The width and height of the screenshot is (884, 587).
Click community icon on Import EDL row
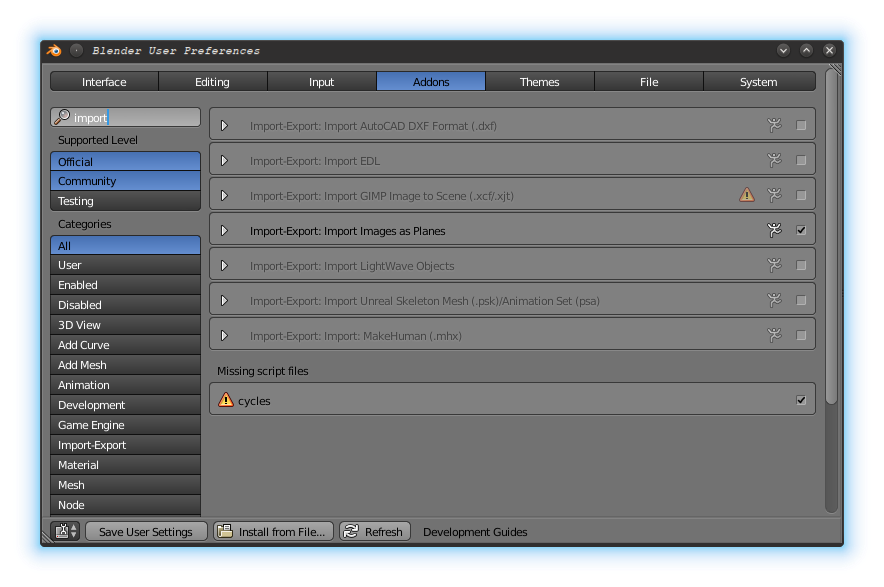pos(775,160)
